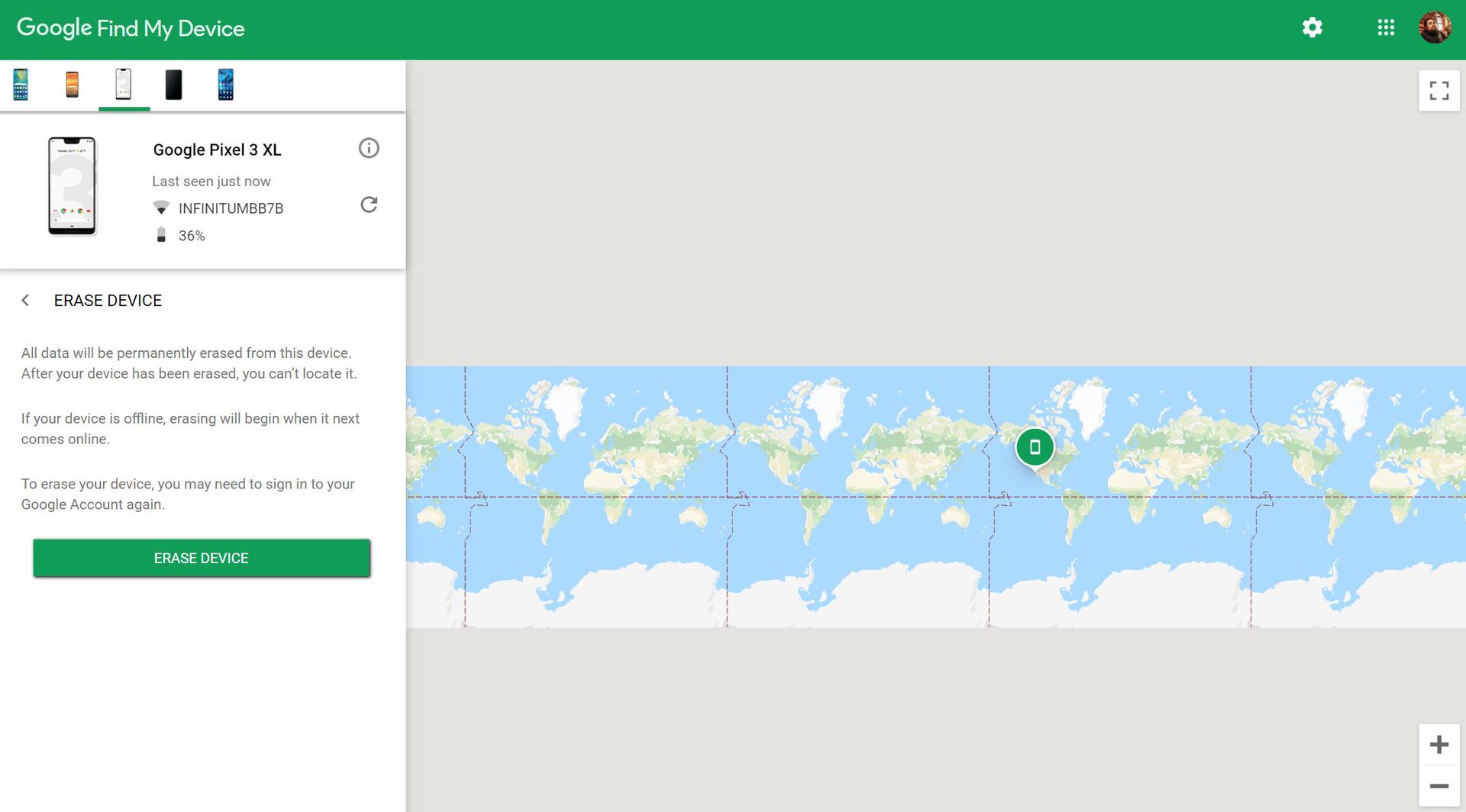Image resolution: width=1466 pixels, height=812 pixels.
Task: Select the white Pixel 3 XL tab
Action: coord(124,85)
